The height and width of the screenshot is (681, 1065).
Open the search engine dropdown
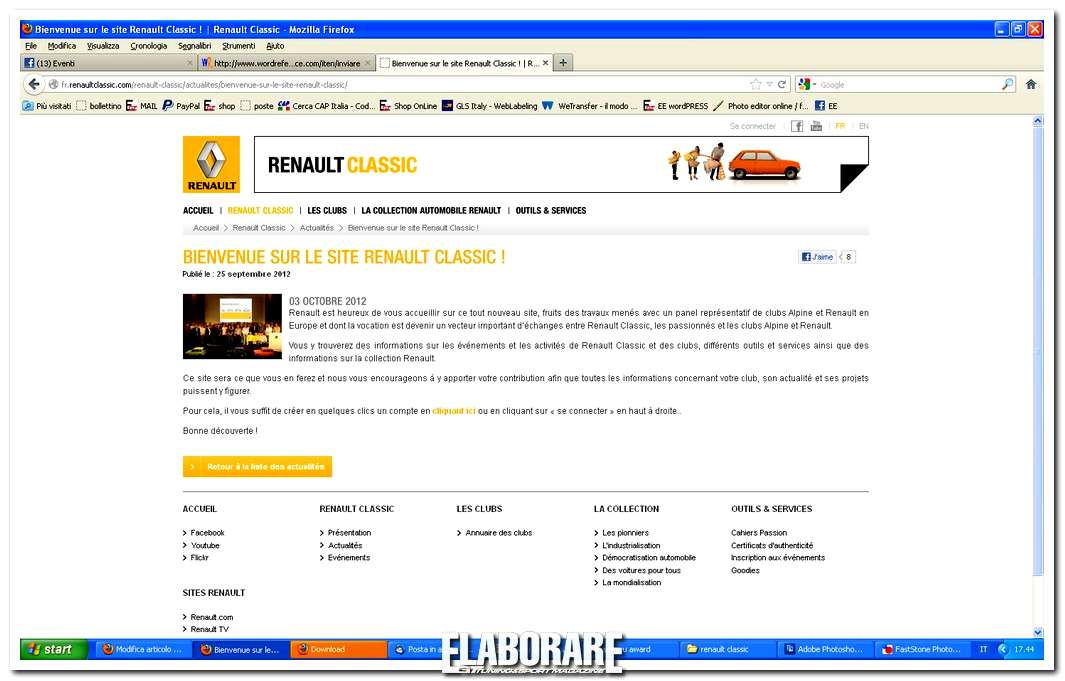(x=807, y=84)
